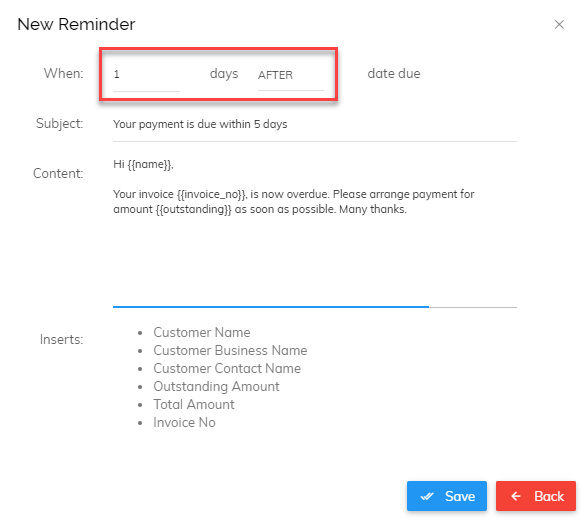Click the 'Hi {{name}}' greeting line
Screen dimensions: 588x522
[x=143, y=164]
